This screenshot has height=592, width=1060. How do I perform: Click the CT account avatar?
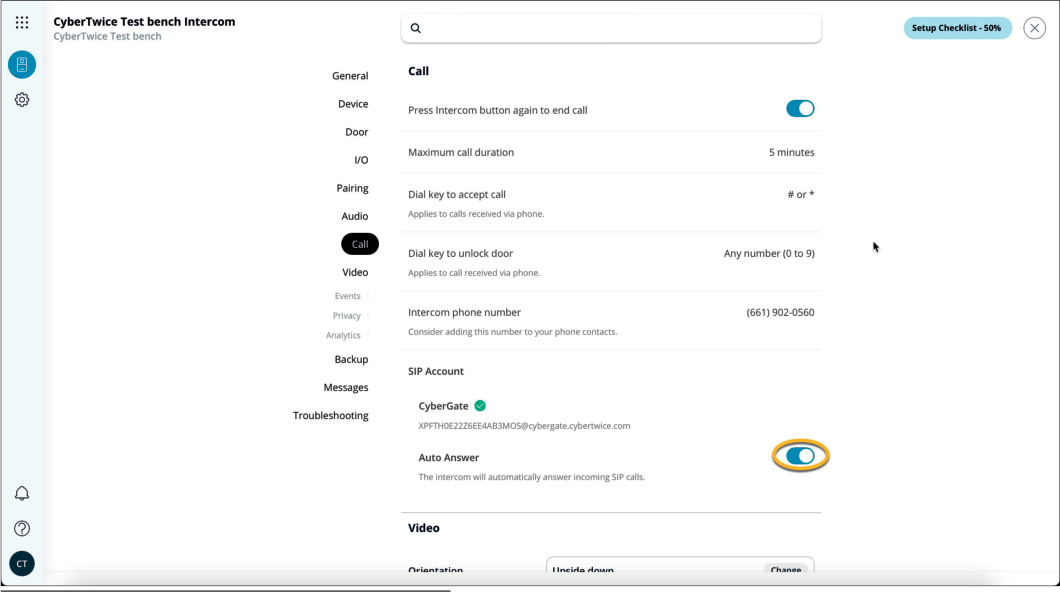(21, 563)
